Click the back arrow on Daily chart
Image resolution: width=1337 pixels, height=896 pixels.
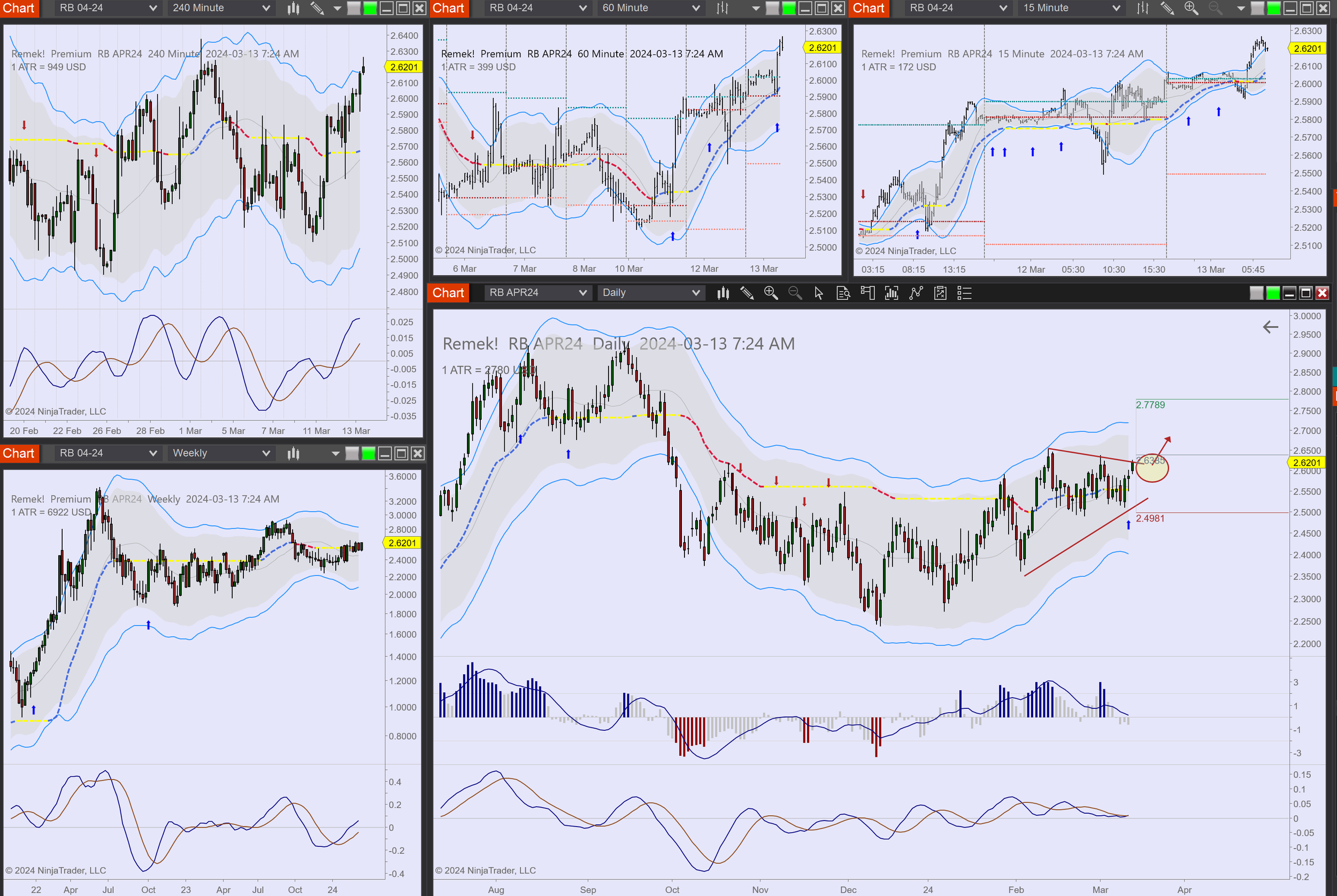click(x=1270, y=327)
